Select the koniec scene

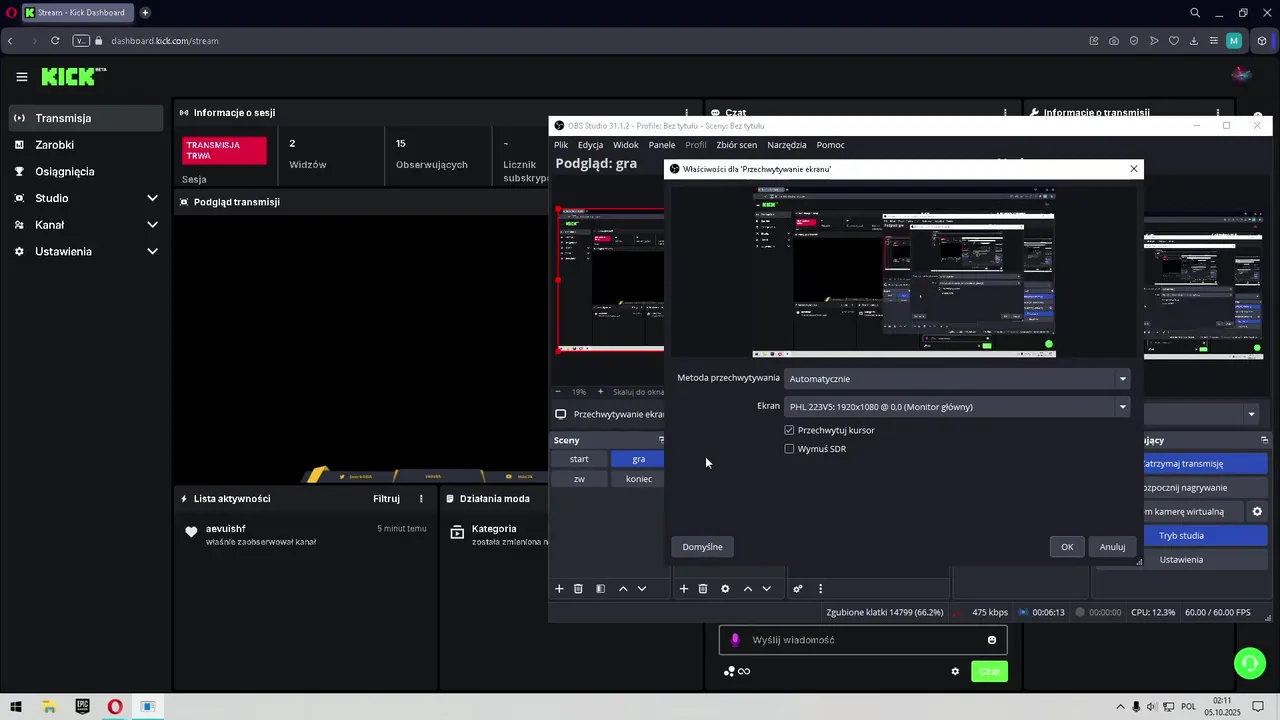point(638,479)
